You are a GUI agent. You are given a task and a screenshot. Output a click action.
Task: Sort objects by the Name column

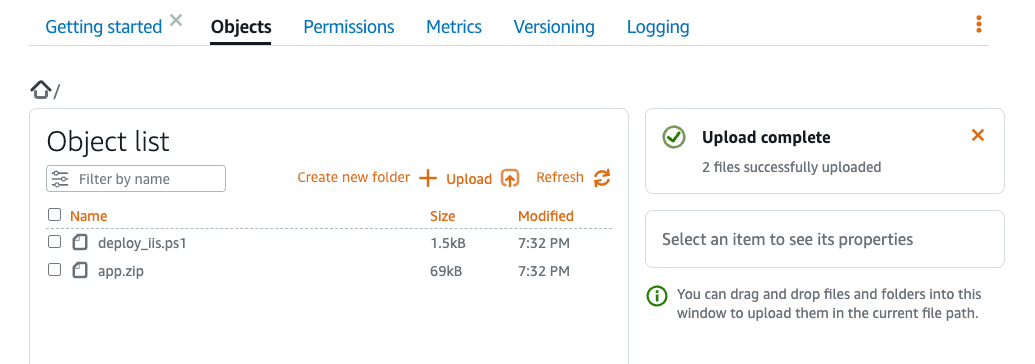click(x=88, y=216)
